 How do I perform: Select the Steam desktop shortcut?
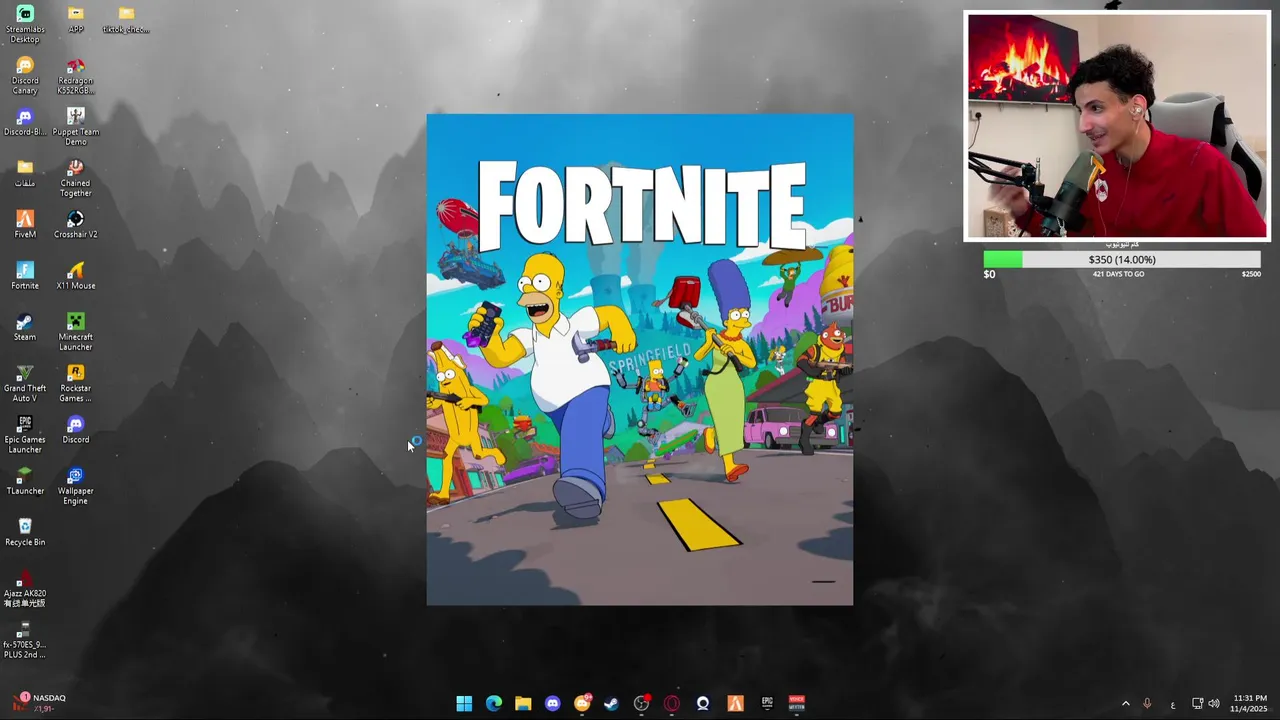pyautogui.click(x=25, y=327)
